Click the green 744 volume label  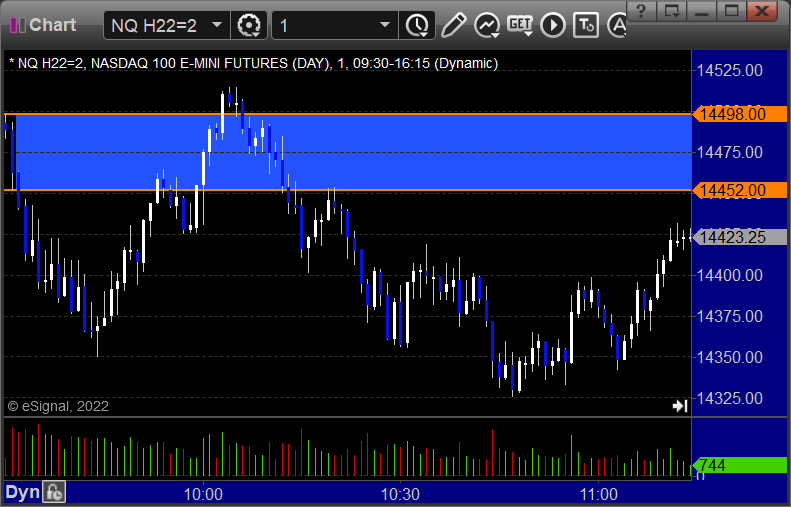(740, 465)
